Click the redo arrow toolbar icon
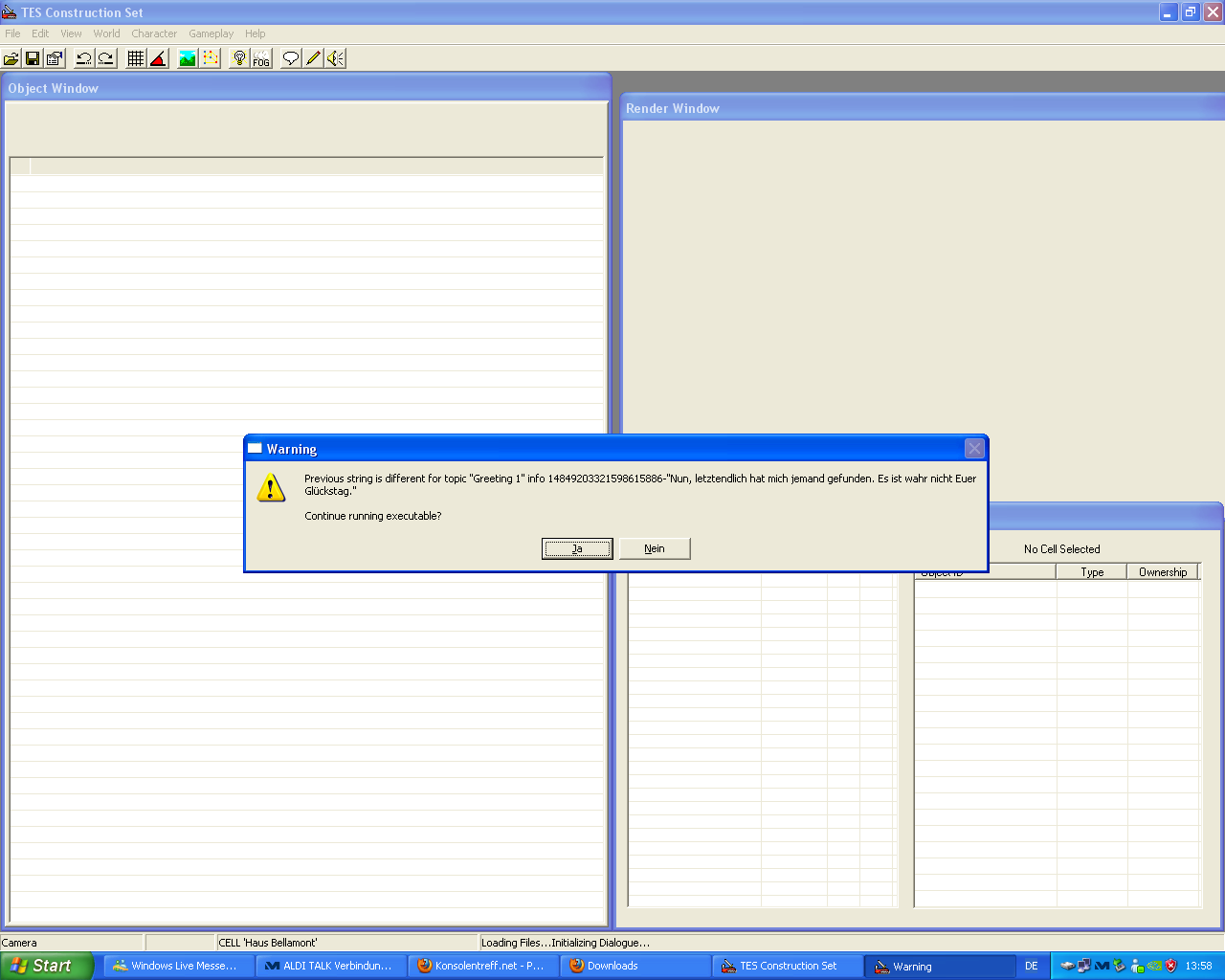The height and width of the screenshot is (980, 1225). [106, 58]
